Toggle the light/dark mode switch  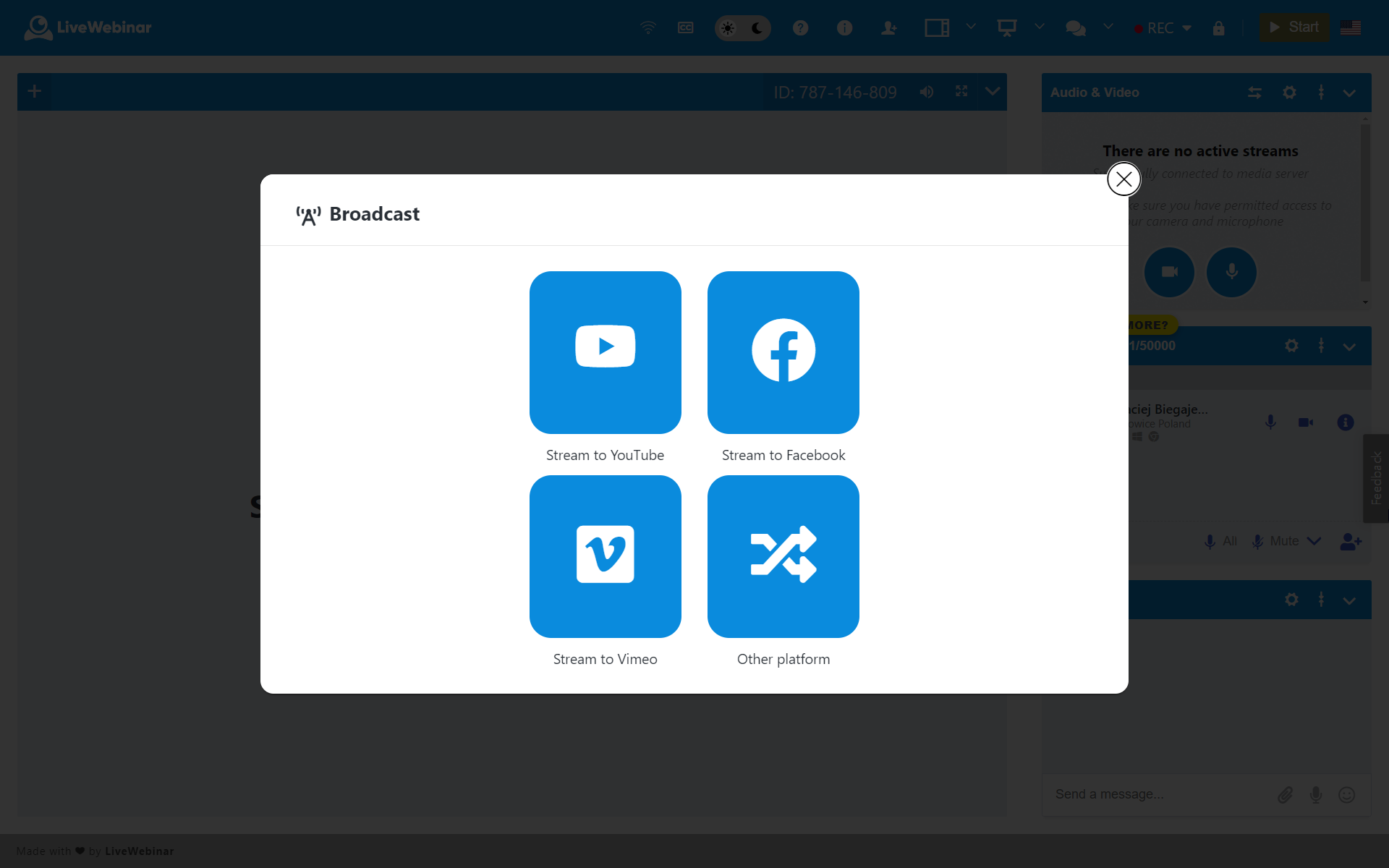(x=742, y=28)
